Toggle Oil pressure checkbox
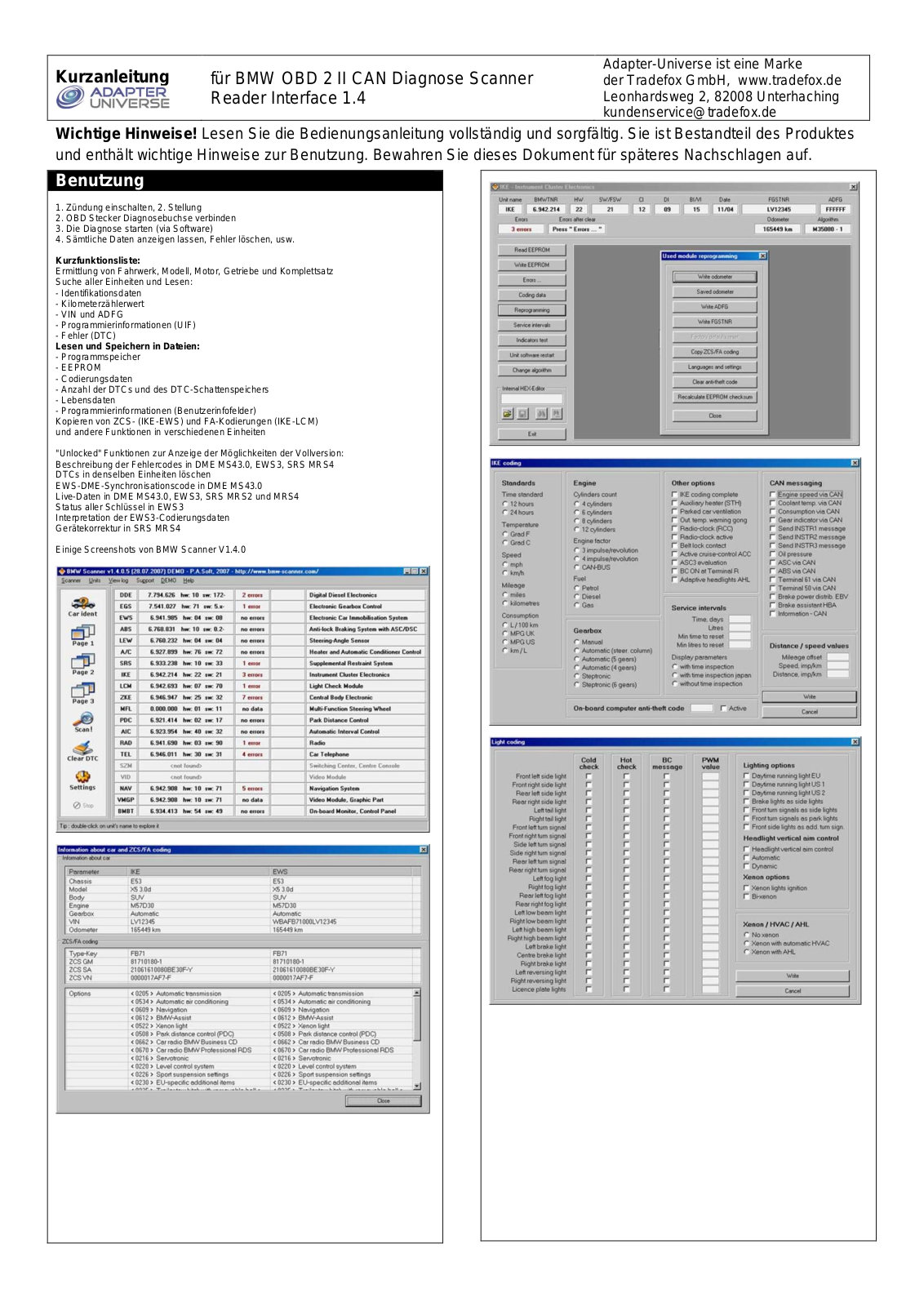Screen dimensions: 924x1307 coord(791,554)
